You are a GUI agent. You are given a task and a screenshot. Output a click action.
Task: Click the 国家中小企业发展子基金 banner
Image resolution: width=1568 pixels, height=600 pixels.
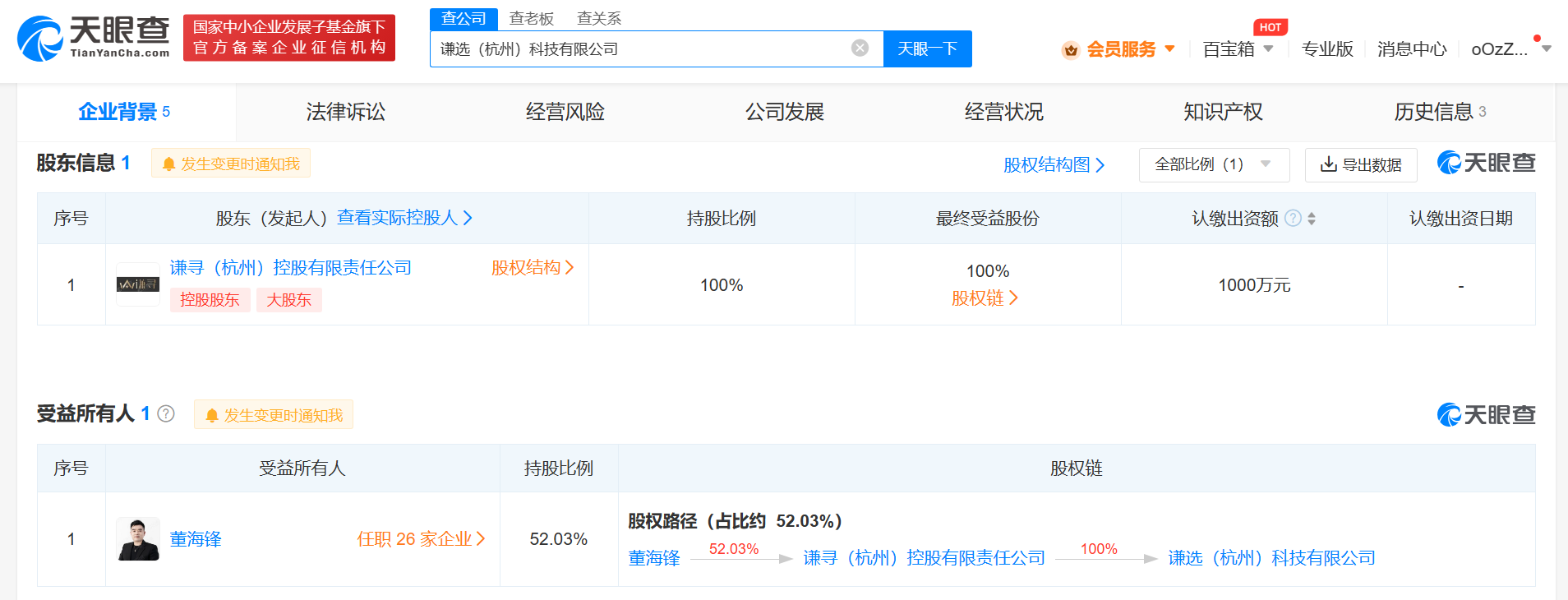tap(289, 38)
